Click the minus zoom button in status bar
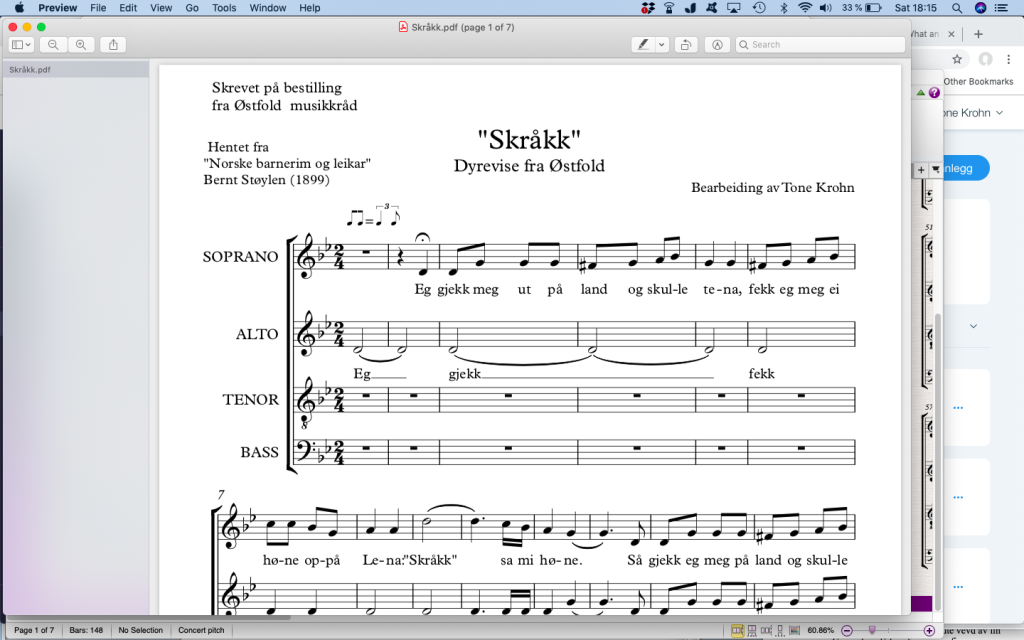Viewport: 1024px width, 640px height. coord(847,630)
